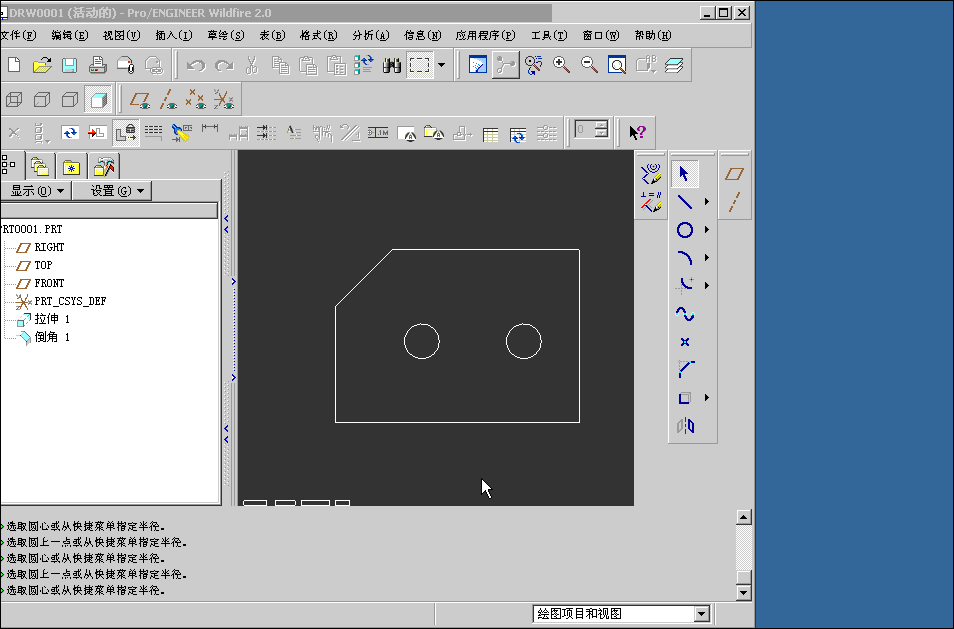Select the Line sketching tool
This screenshot has height=629, width=954.
coord(685,201)
